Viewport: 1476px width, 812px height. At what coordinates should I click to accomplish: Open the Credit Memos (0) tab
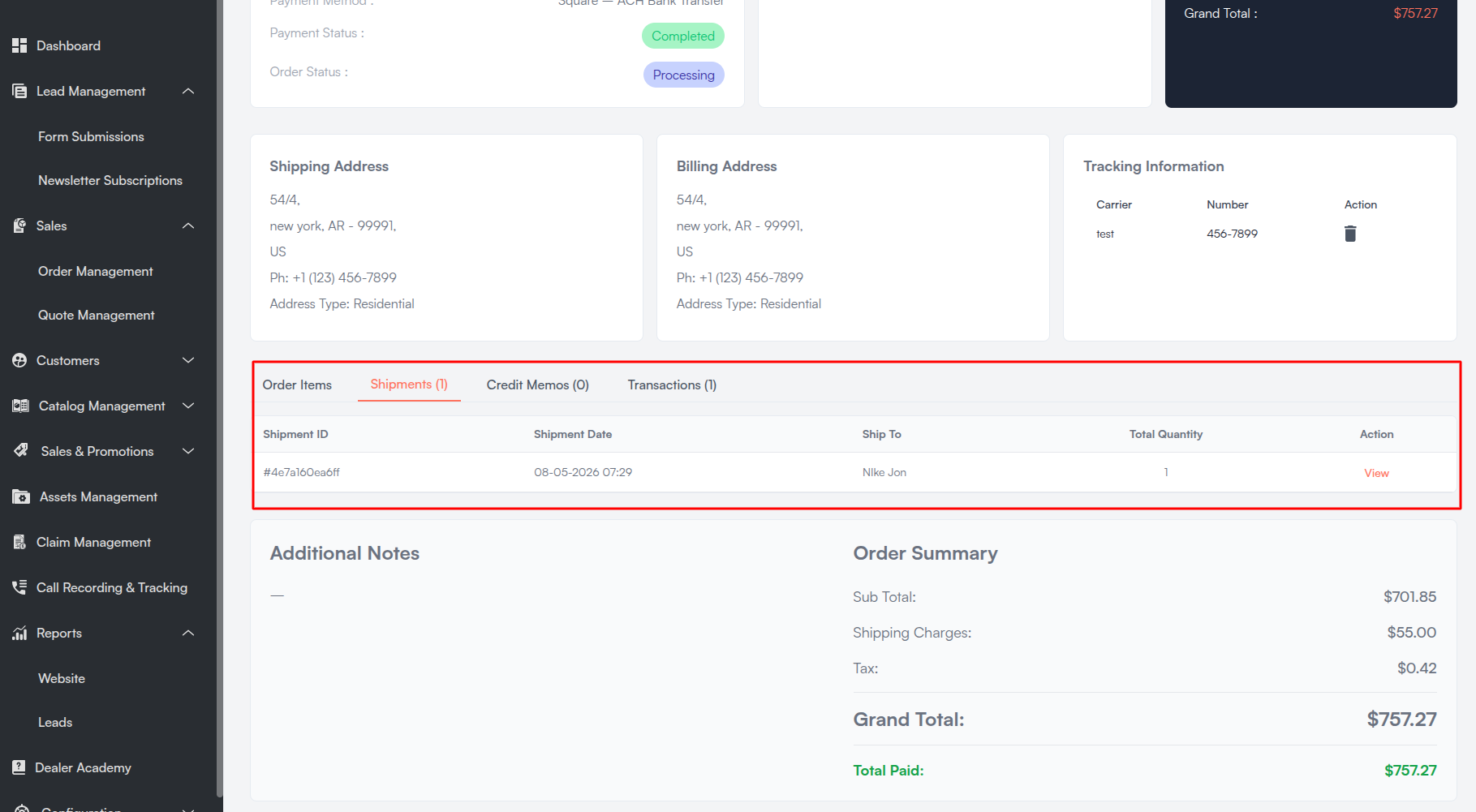[538, 385]
